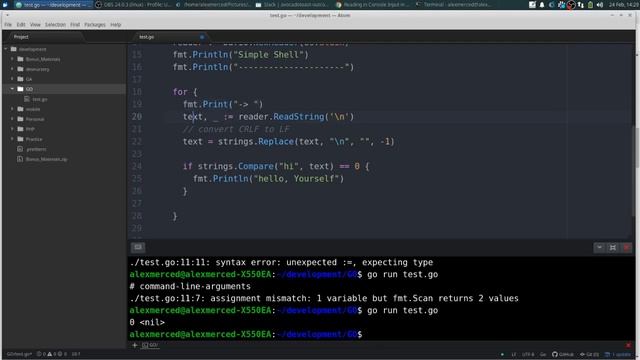
Task: Click "Simple Shell" string in code
Action: click(268, 55)
